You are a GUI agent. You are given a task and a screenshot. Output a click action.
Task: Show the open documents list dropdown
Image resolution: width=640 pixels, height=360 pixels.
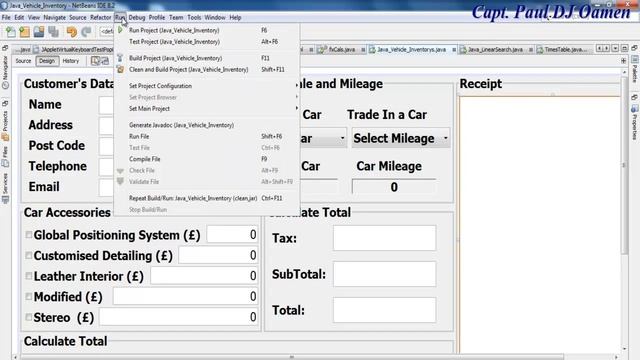(x=615, y=49)
